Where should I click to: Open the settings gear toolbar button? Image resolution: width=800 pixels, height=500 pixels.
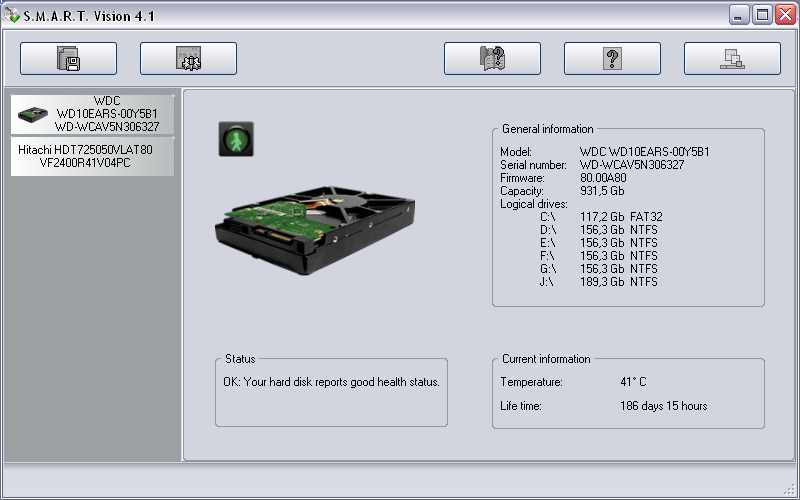188,59
